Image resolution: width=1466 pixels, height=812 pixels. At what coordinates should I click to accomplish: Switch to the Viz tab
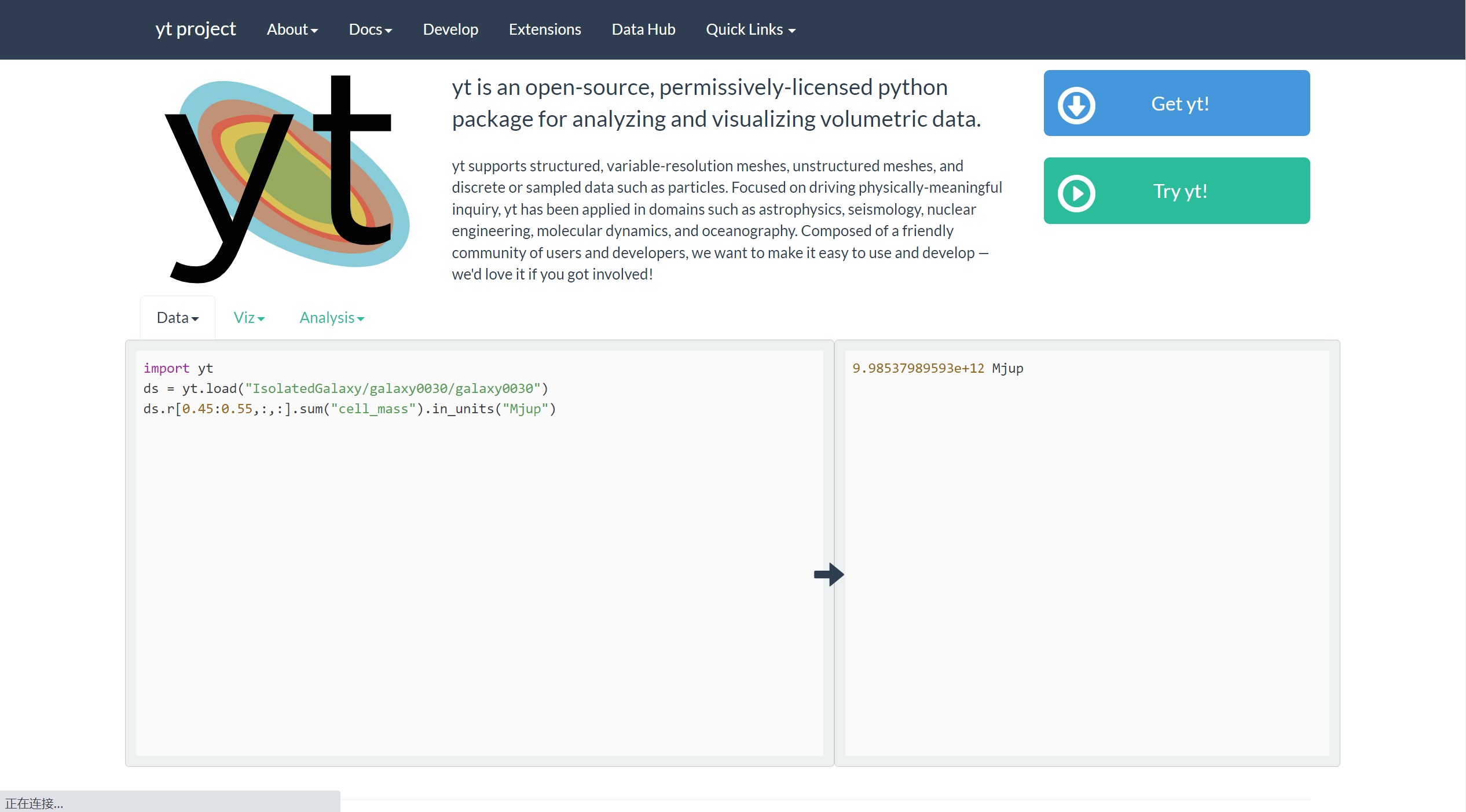(249, 318)
